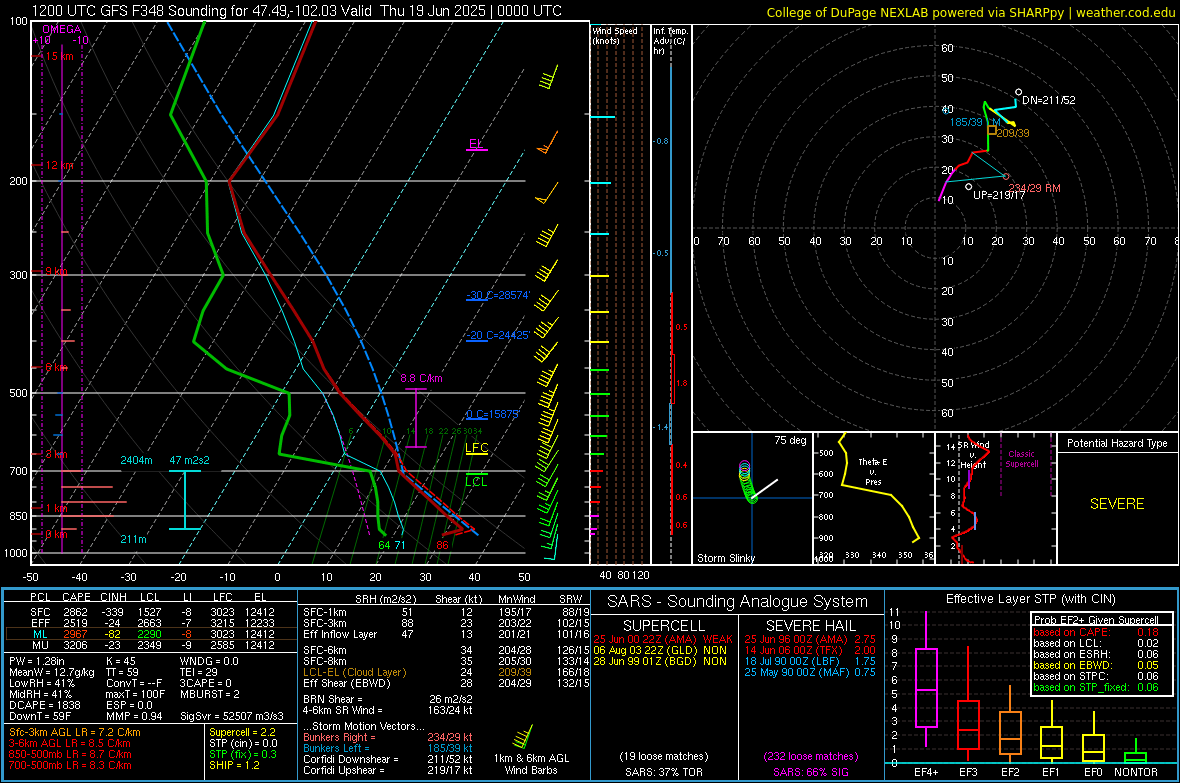
Task: Click the 8.8 C/km lapse rate label
Action: point(421,379)
